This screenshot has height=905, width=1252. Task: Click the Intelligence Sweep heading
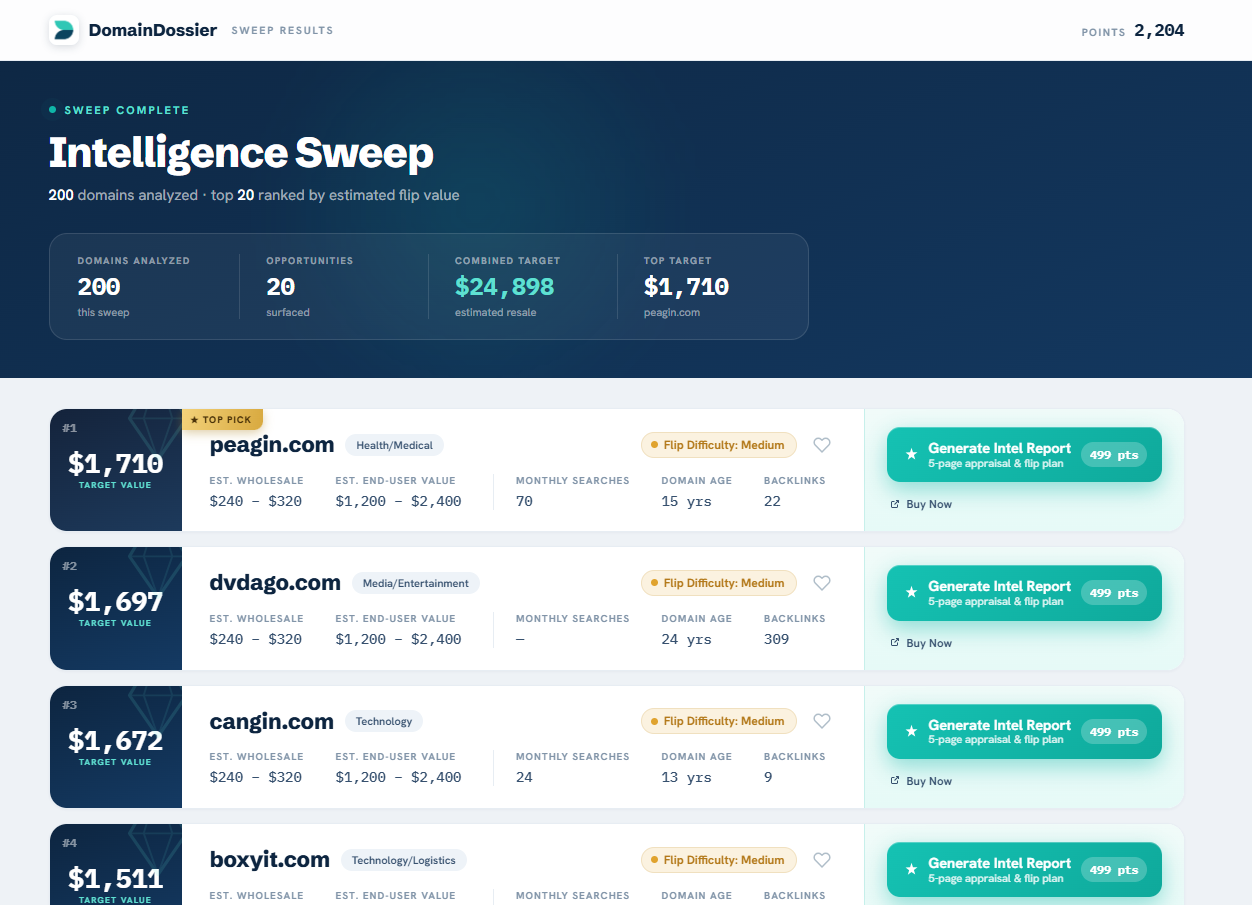pos(241,153)
